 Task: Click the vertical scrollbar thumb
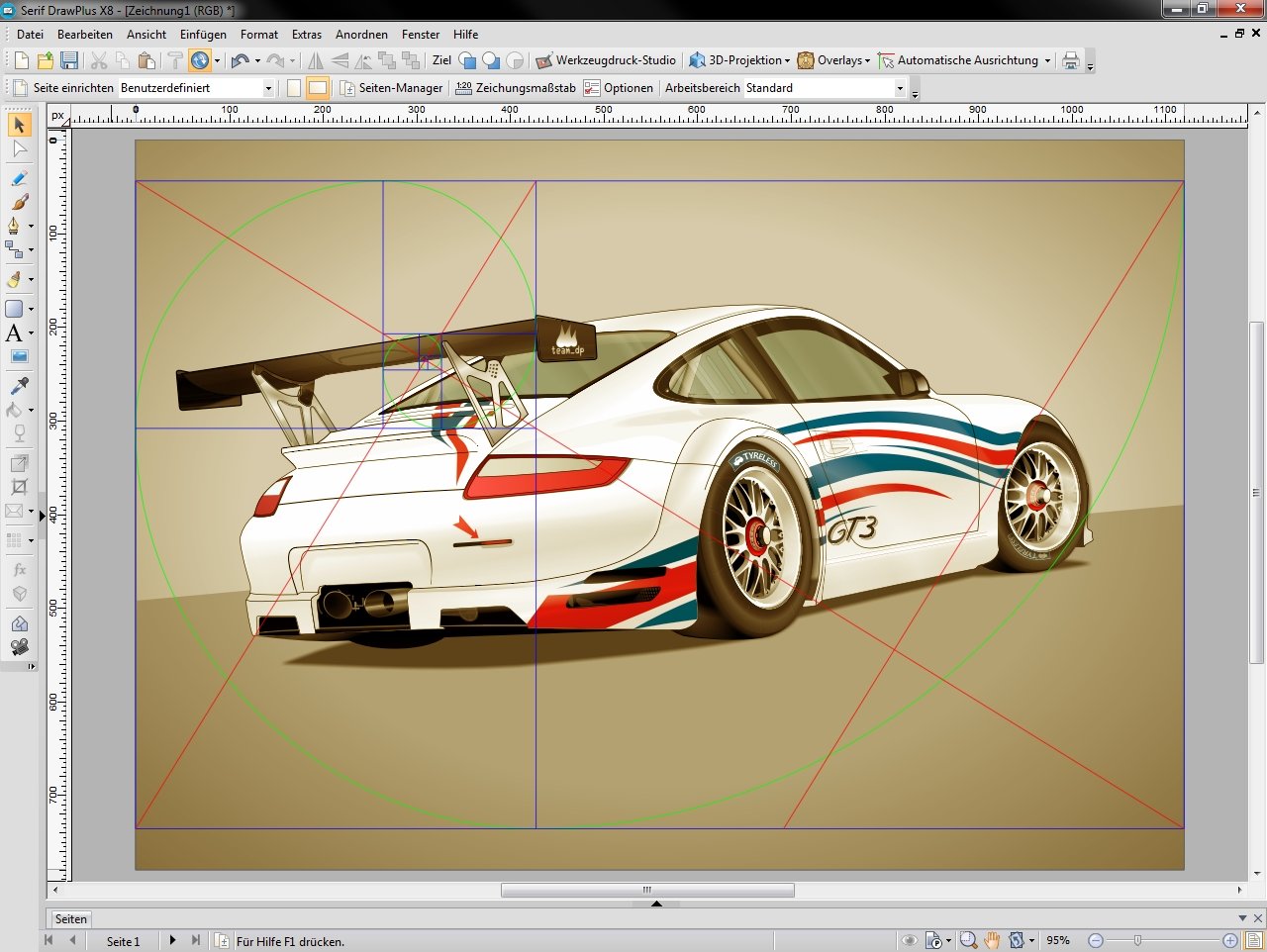1257,493
